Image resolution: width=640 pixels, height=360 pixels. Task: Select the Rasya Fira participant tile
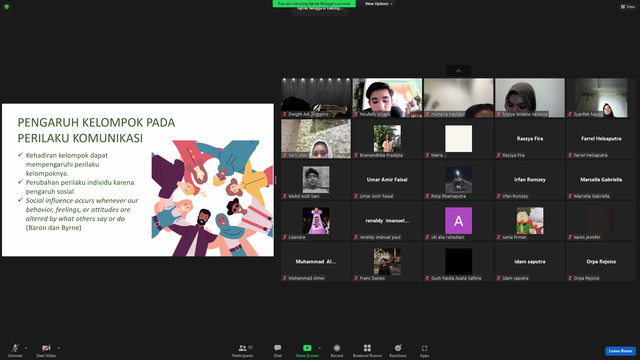pos(530,139)
